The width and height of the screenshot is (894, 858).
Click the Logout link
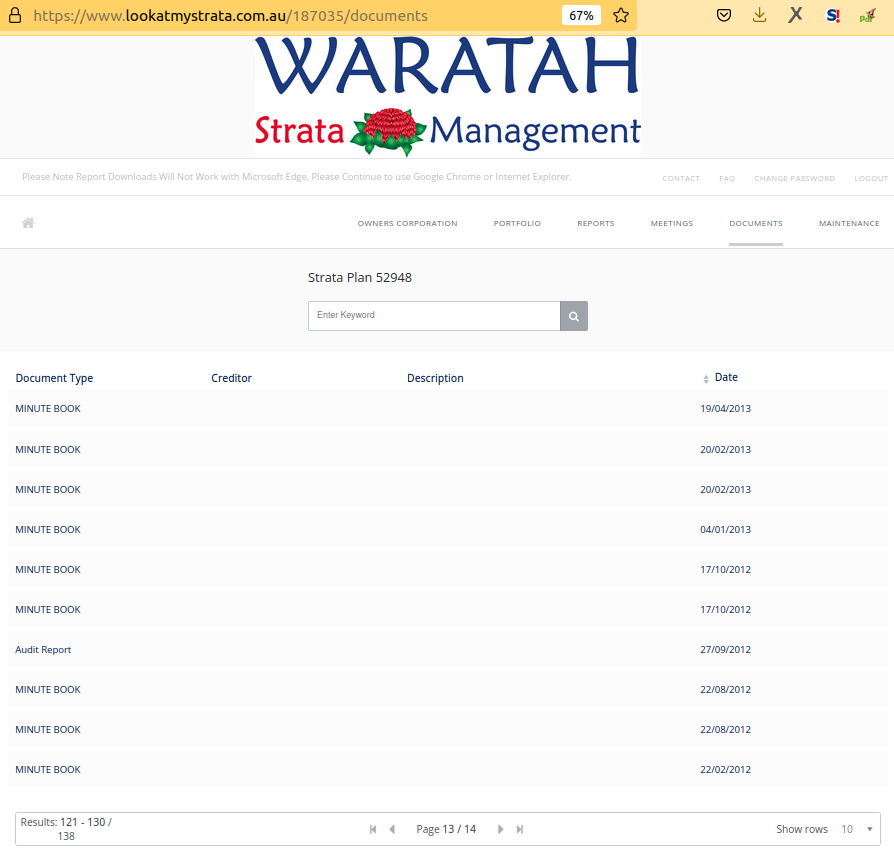click(871, 178)
